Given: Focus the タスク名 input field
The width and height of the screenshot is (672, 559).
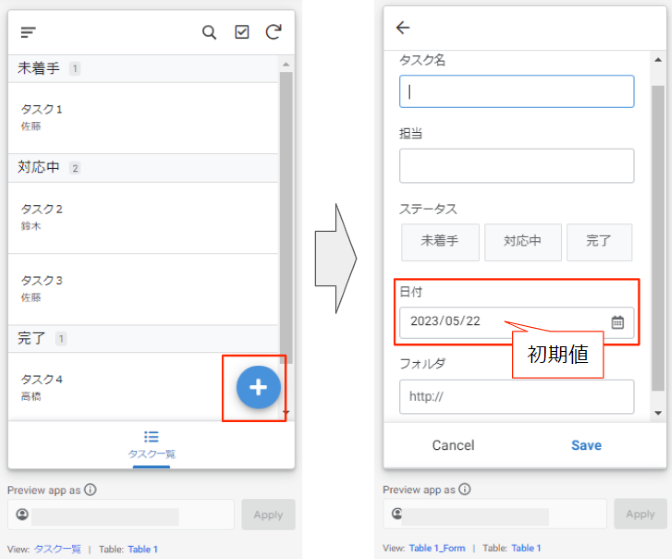Looking at the screenshot, I should [516, 92].
